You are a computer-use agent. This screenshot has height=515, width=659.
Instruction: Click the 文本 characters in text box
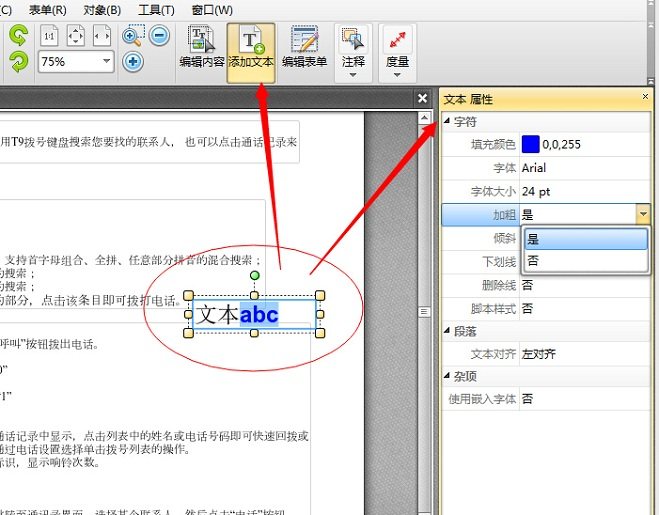tap(217, 314)
